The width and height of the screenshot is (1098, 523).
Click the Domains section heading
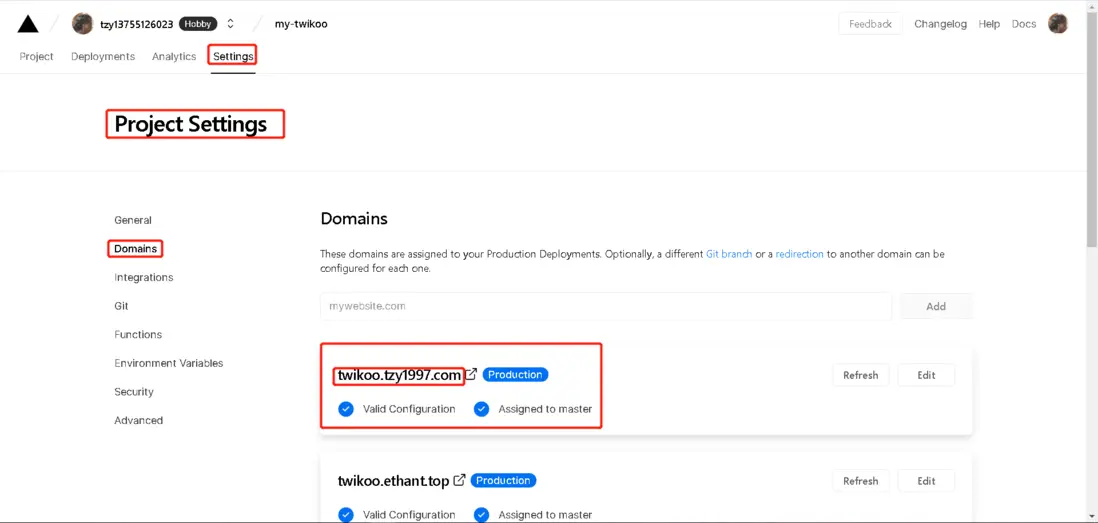[x=354, y=218]
